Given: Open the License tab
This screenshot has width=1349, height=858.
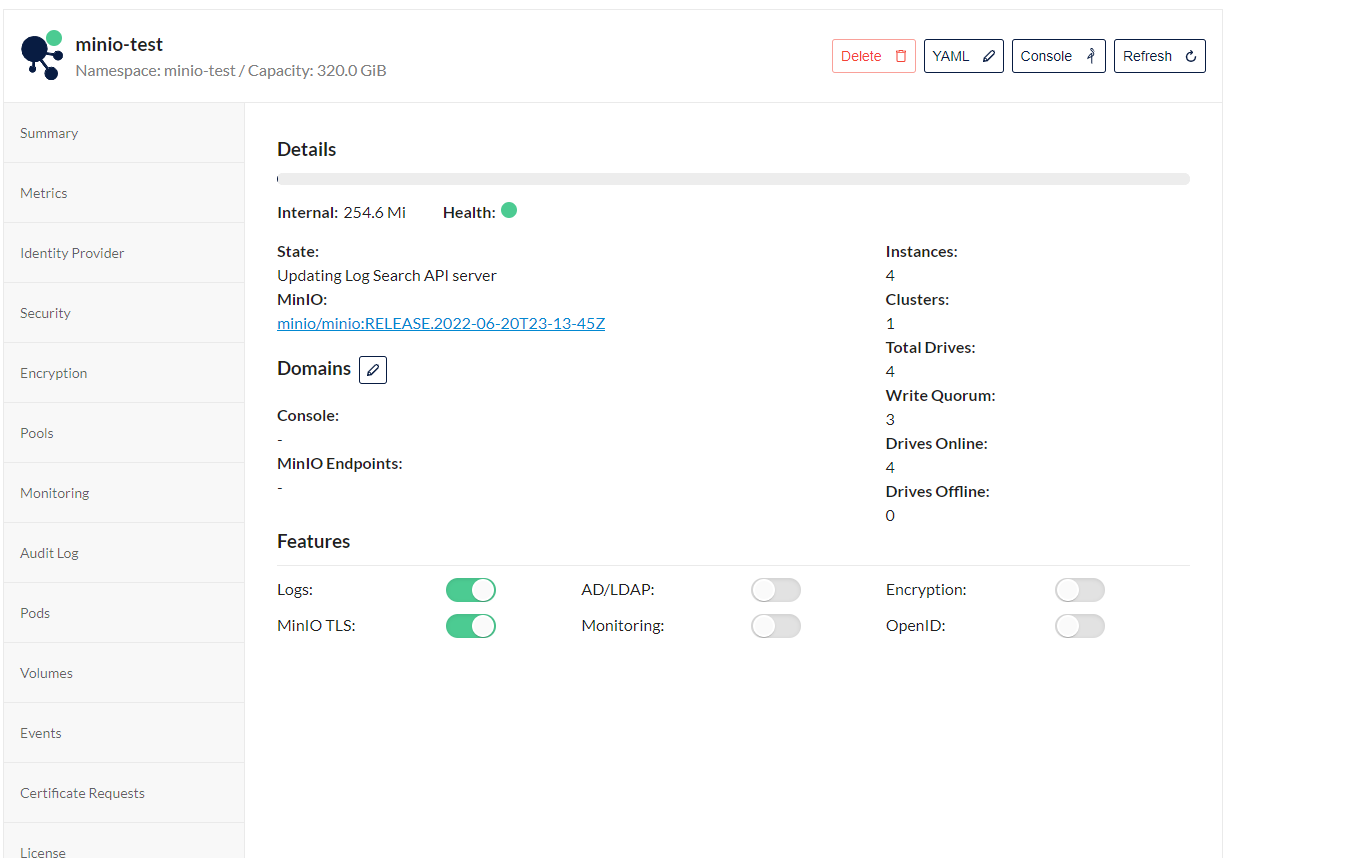Looking at the screenshot, I should (124, 841).
